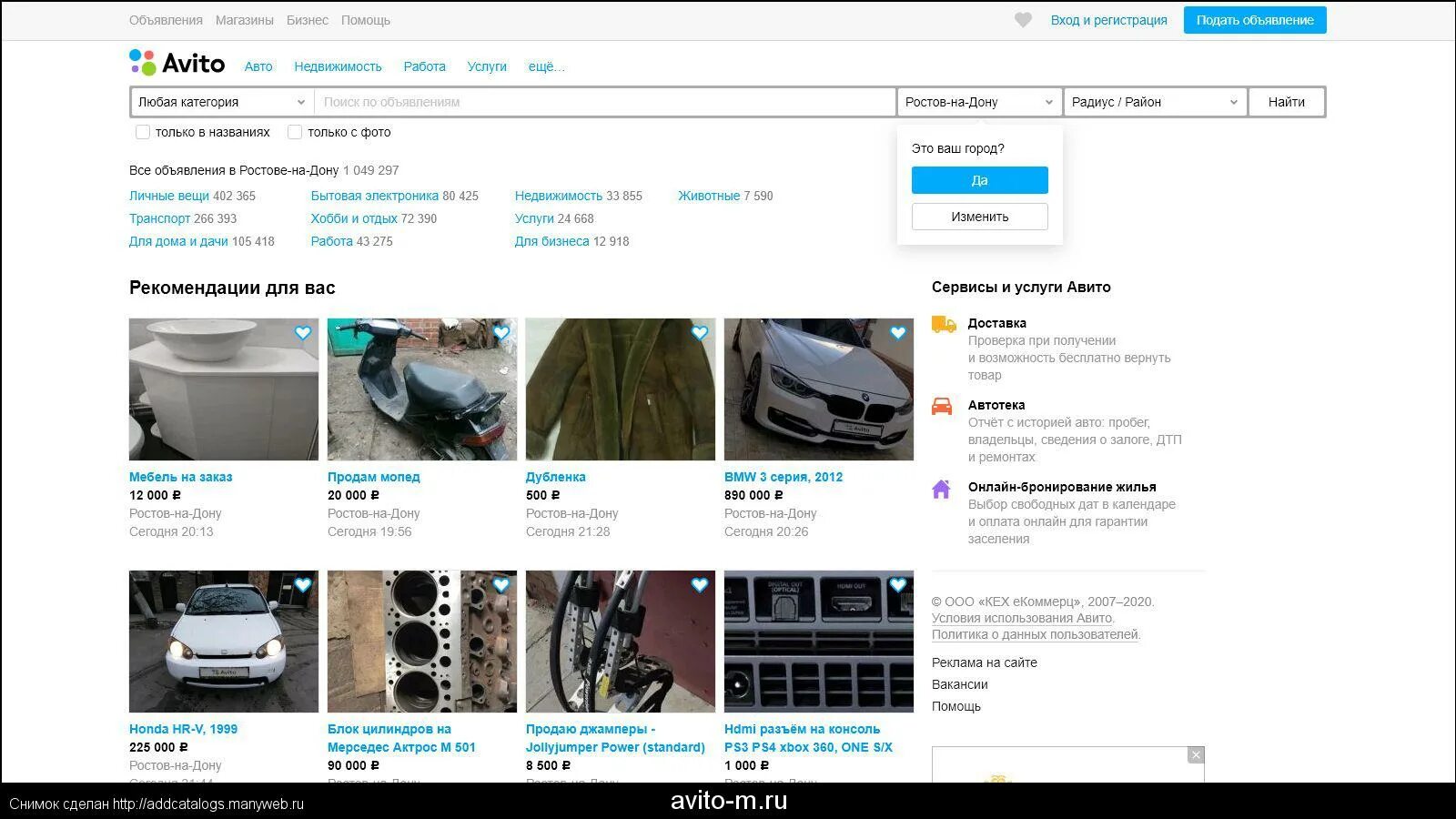1456x819 pixels.
Task: Click the Avito logo
Action: coord(177,63)
